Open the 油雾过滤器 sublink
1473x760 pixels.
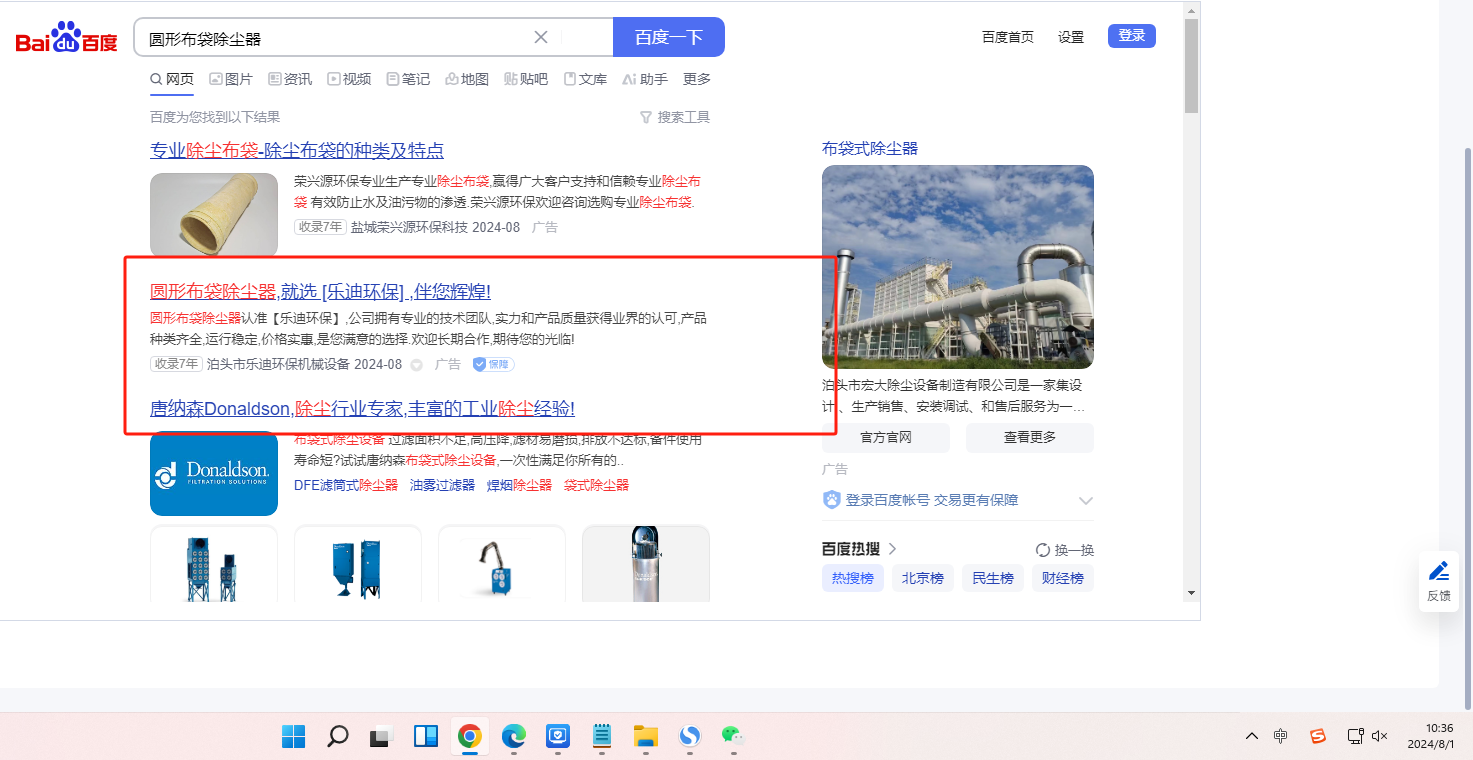pyautogui.click(x=442, y=486)
